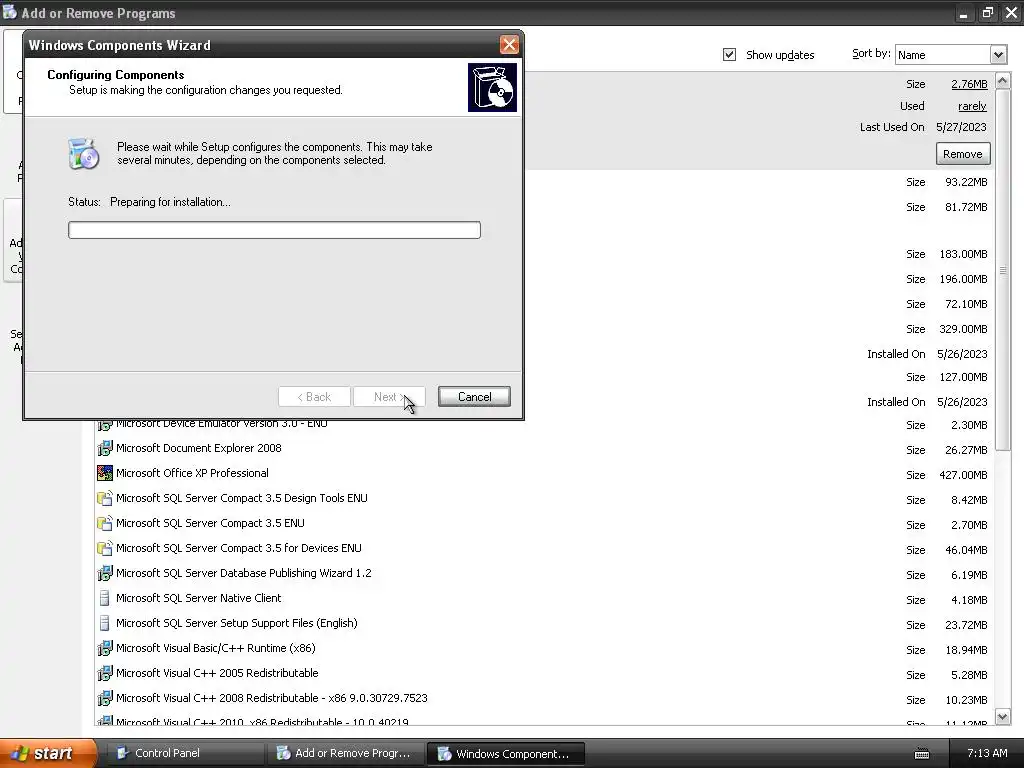Click the Cancel button in the wizard
The image size is (1024, 768).
point(474,396)
